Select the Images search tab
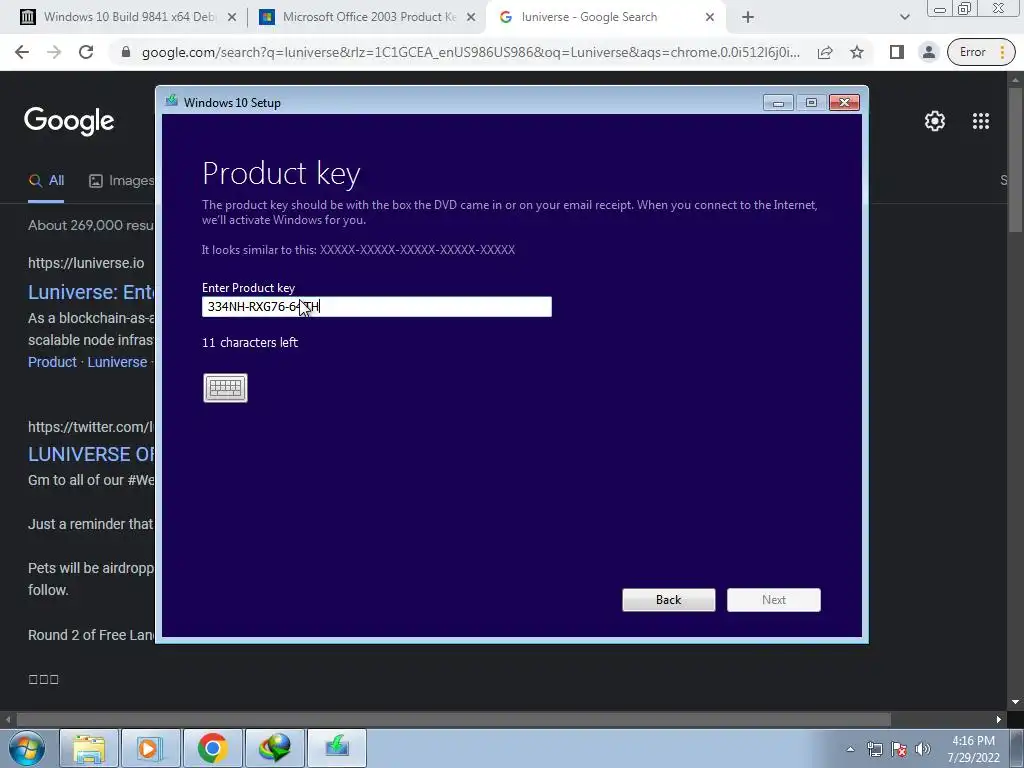1024x768 pixels. (122, 181)
